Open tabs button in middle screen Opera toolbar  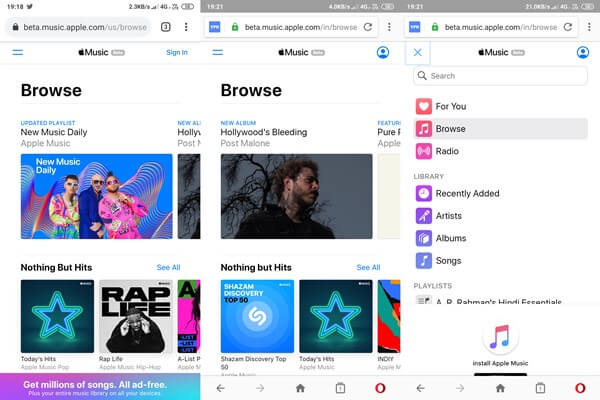coord(340,388)
